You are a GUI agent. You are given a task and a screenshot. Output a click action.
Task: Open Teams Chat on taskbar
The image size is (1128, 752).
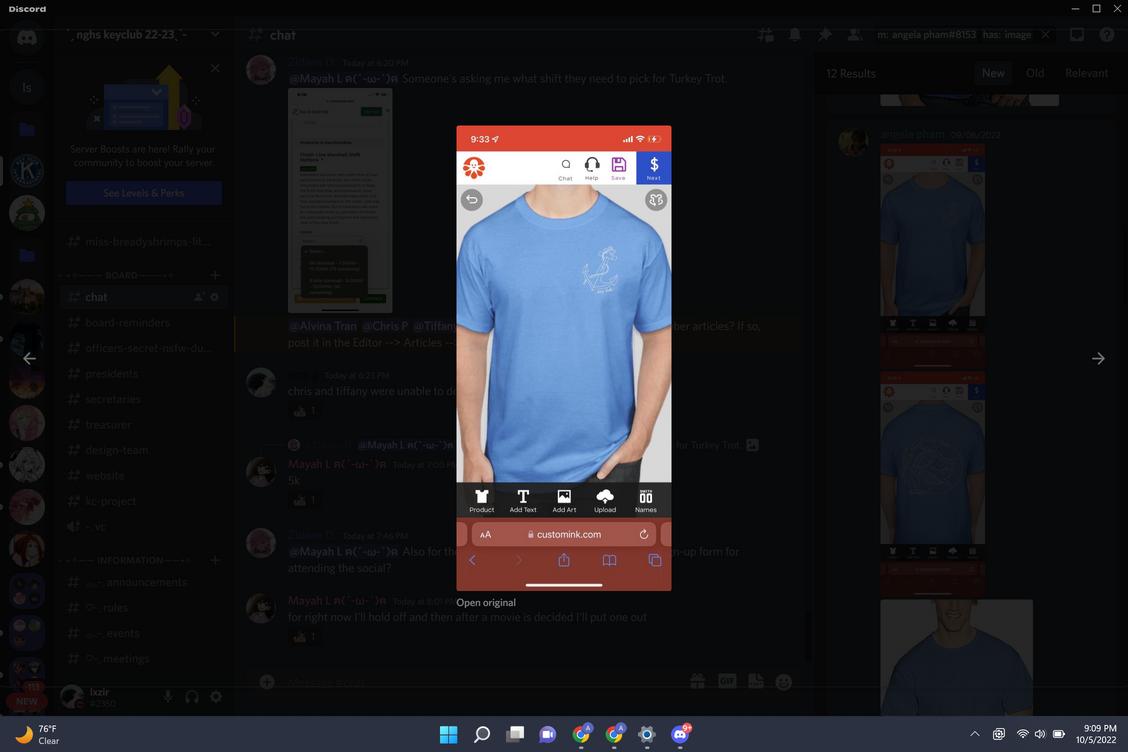point(548,734)
